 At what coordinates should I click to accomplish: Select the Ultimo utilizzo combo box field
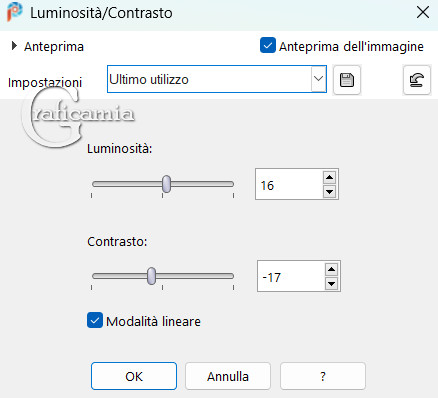pos(217,79)
